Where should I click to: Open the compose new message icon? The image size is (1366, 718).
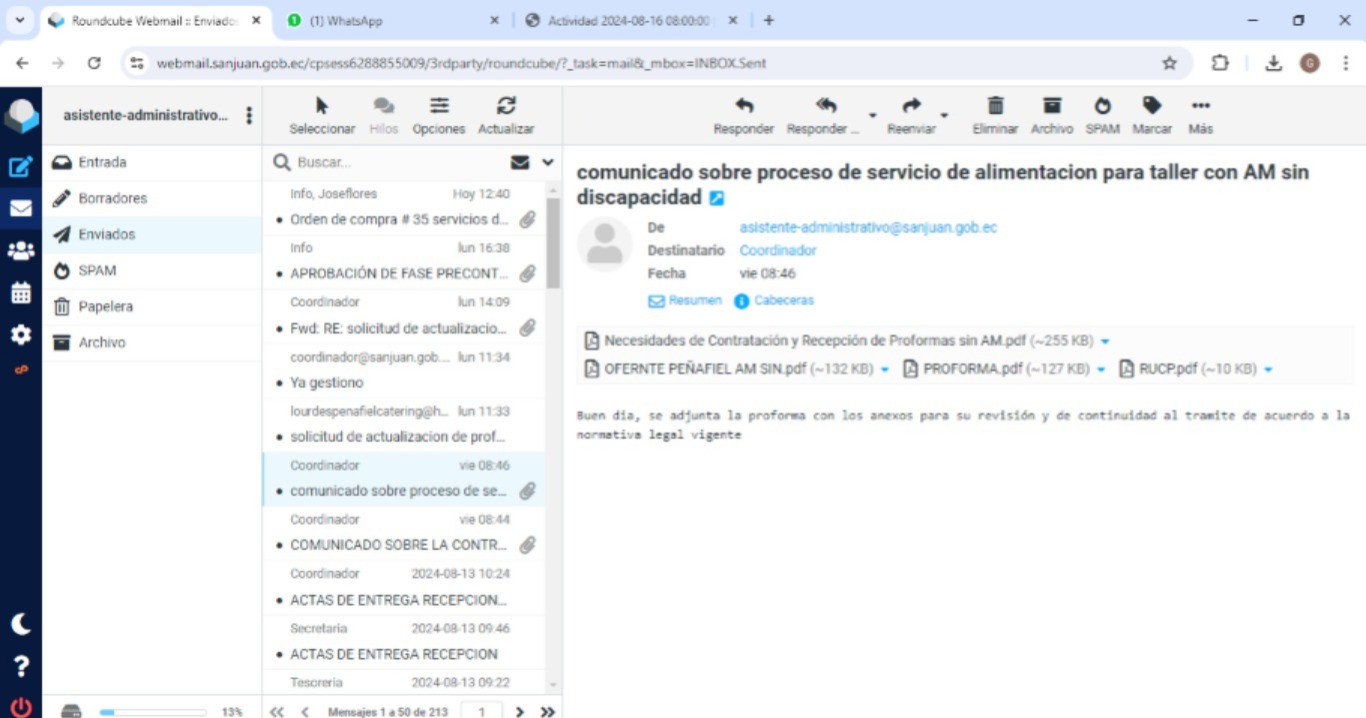pos(20,167)
